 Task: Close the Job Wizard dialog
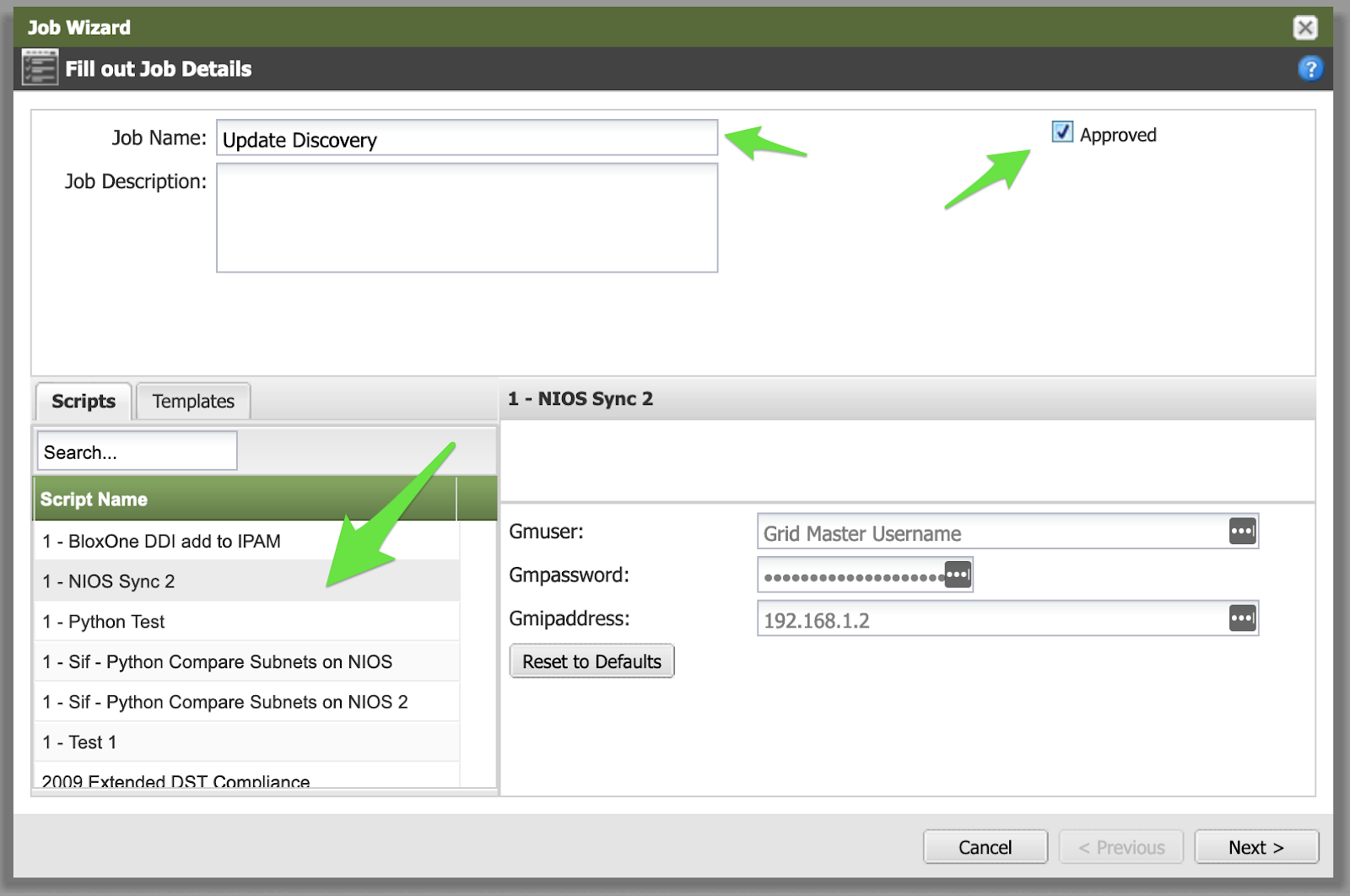(x=1304, y=28)
